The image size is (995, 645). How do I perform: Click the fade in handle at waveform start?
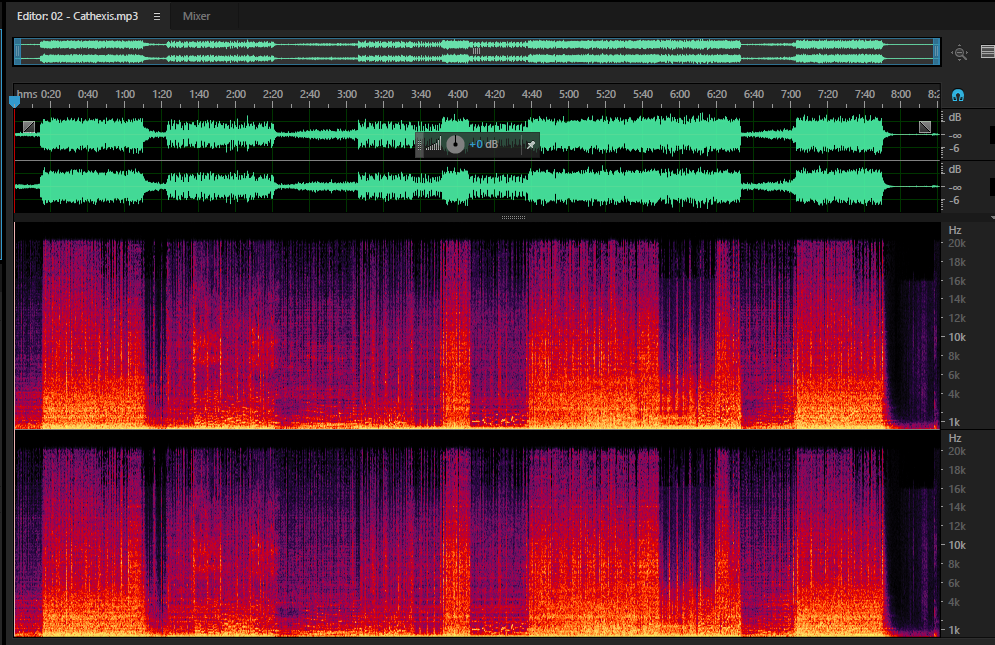tap(29, 126)
